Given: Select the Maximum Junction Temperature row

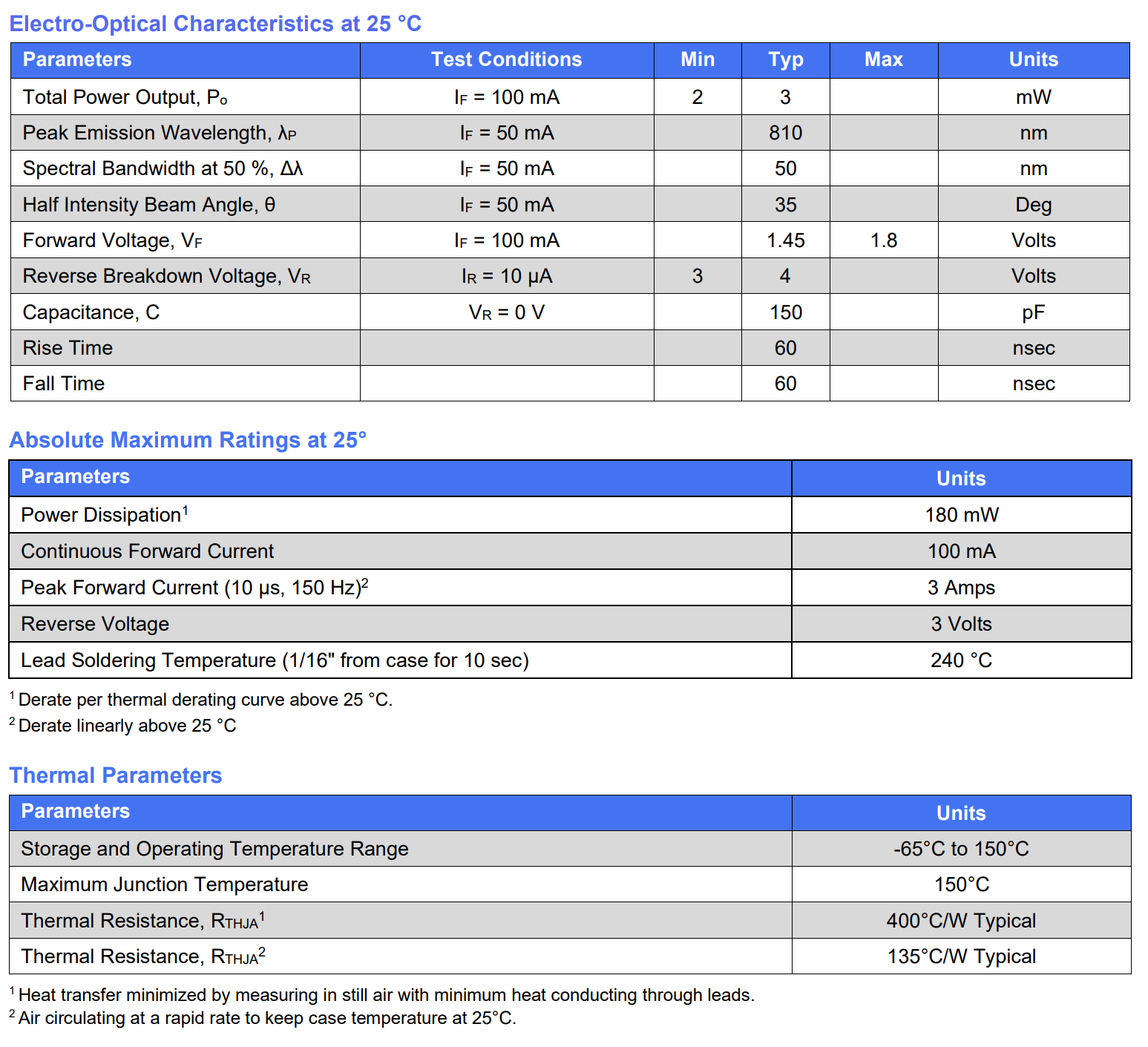Looking at the screenshot, I should [164, 884].
